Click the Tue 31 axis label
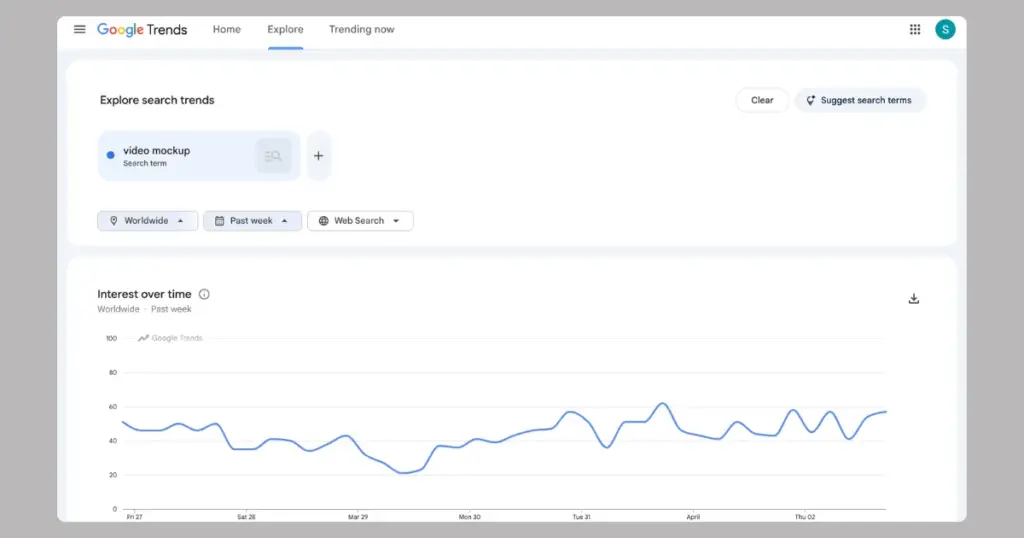This screenshot has width=1024, height=538. coord(581,517)
